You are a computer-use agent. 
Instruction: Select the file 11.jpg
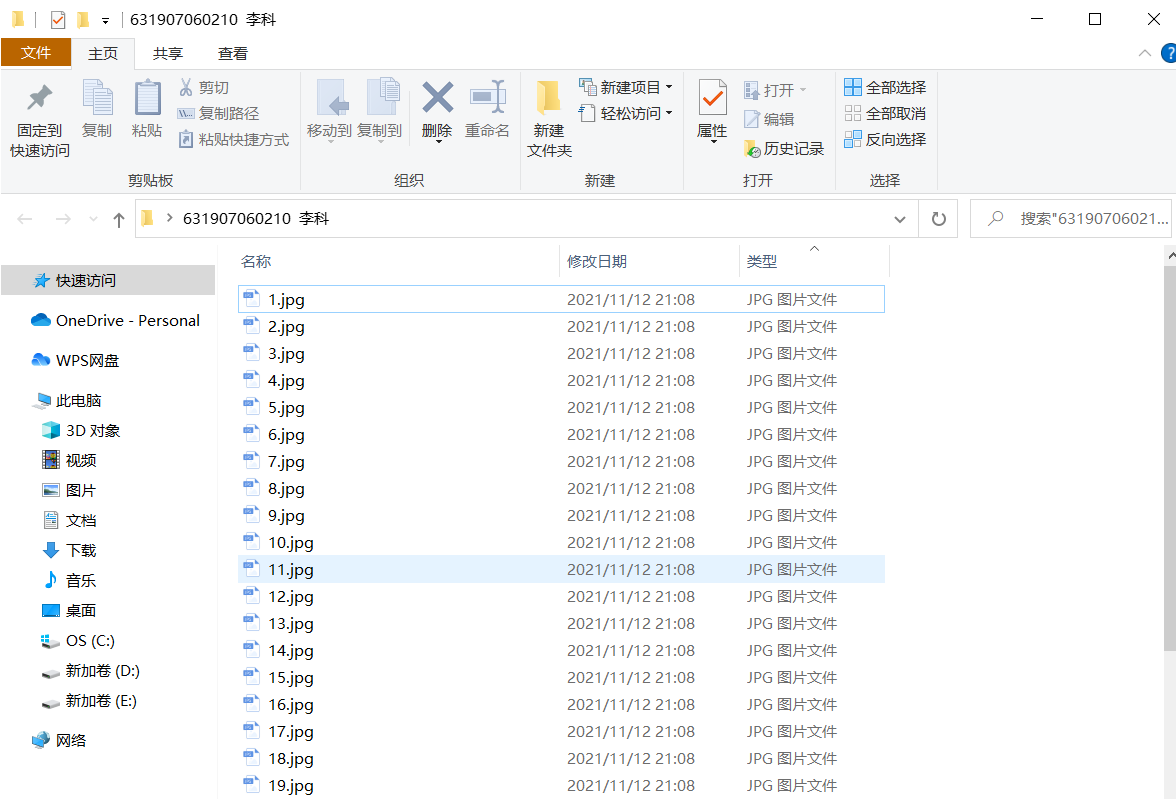coord(290,569)
